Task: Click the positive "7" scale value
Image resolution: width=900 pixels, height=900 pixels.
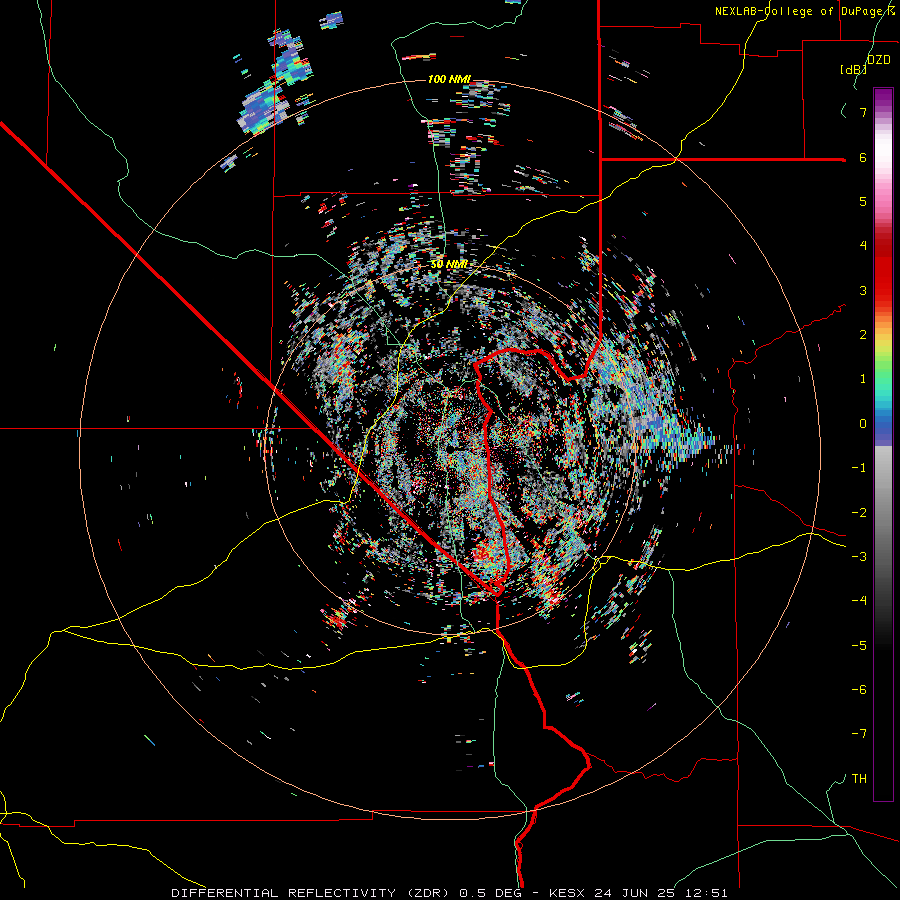Action: [x=863, y=112]
